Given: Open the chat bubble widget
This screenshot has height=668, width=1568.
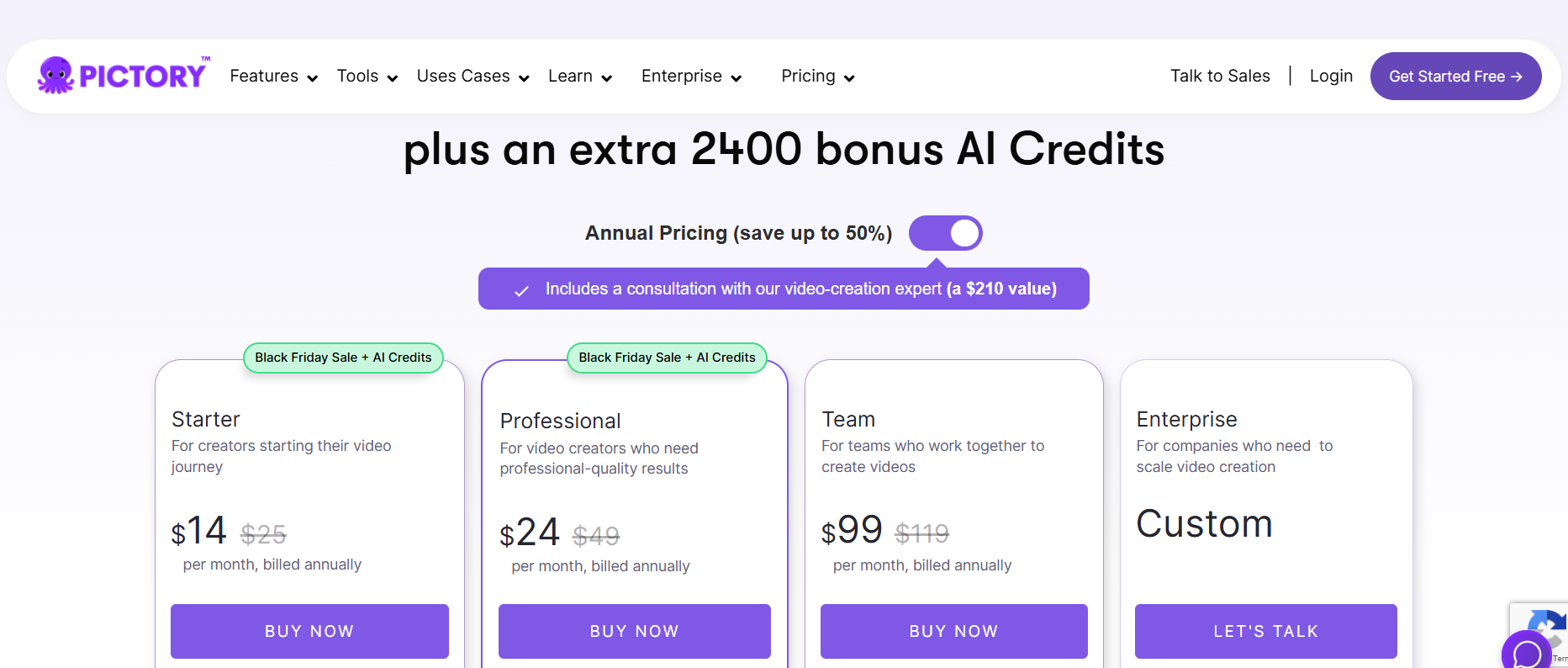Looking at the screenshot, I should pyautogui.click(x=1526, y=653).
